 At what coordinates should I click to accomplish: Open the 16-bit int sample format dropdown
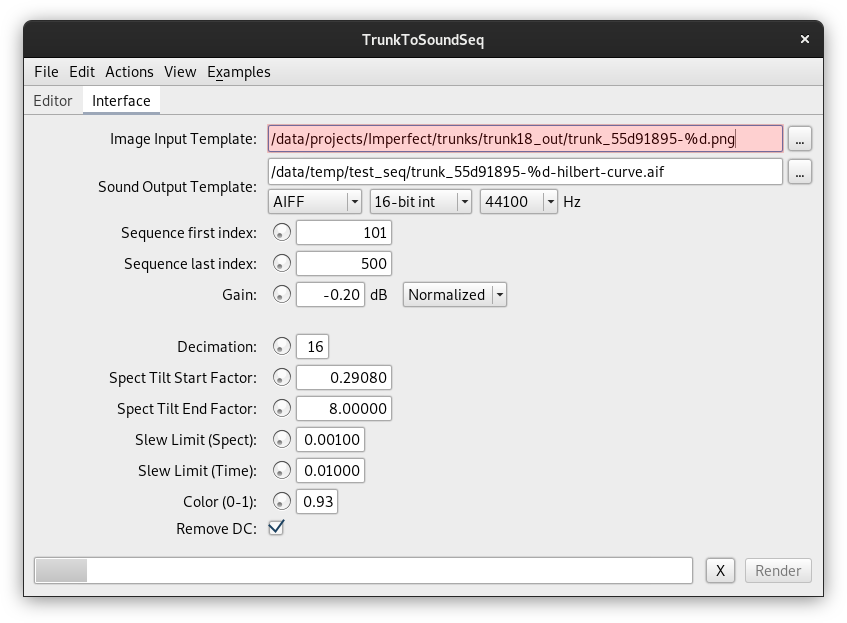(420, 202)
